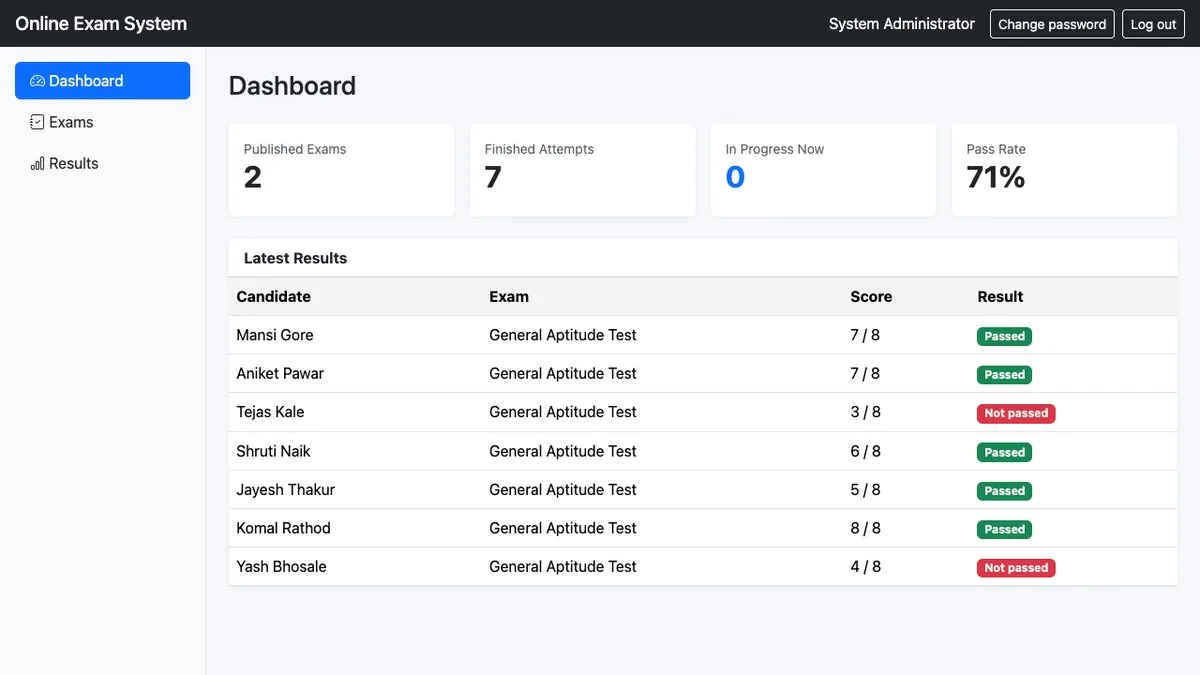Click Tejas Kale's score 3 / 8

point(865,412)
